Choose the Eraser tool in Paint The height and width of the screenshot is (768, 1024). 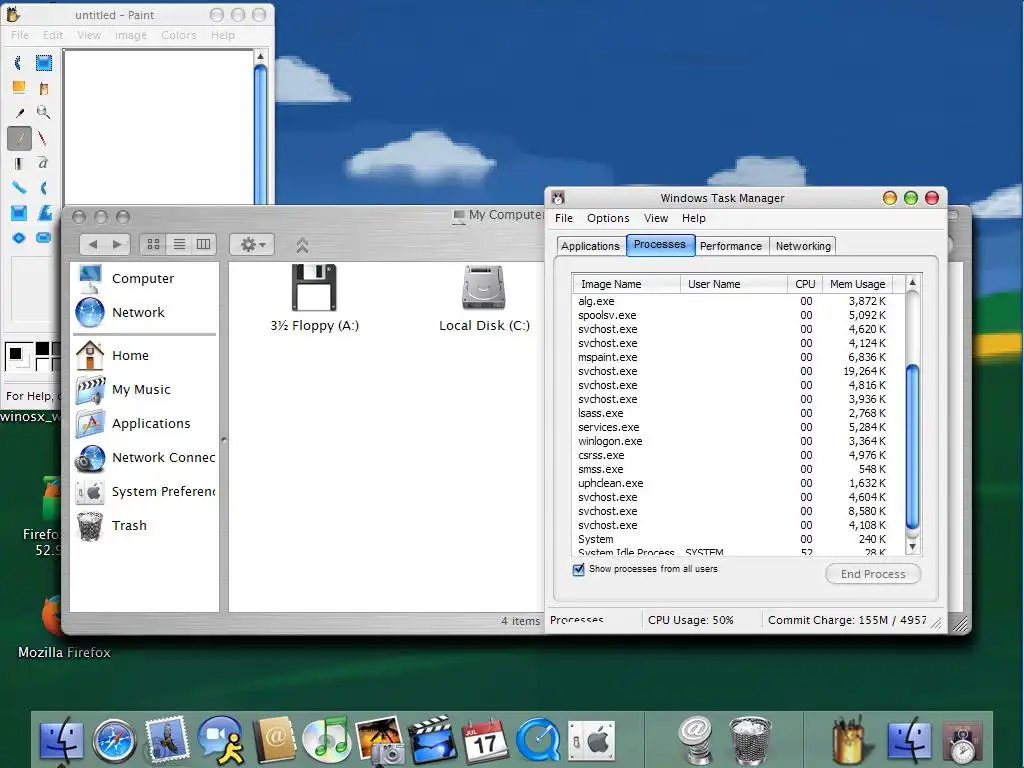click(19, 87)
